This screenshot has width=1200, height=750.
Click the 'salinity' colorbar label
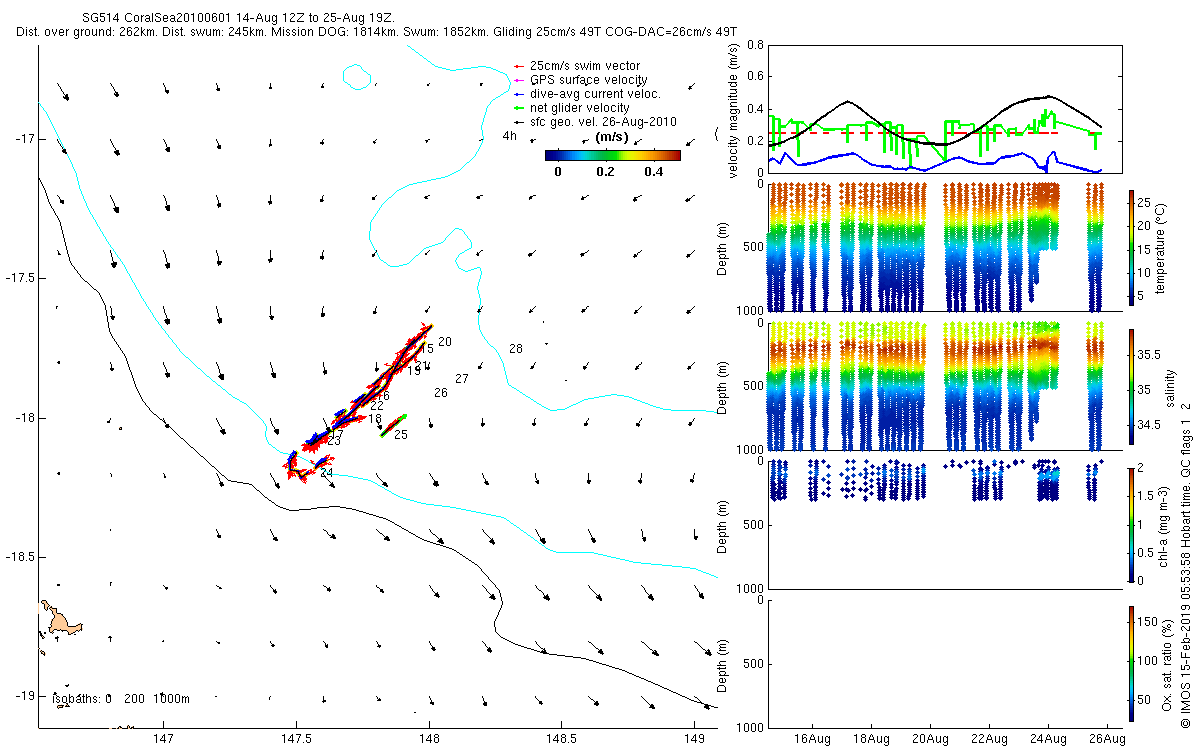coord(1169,387)
